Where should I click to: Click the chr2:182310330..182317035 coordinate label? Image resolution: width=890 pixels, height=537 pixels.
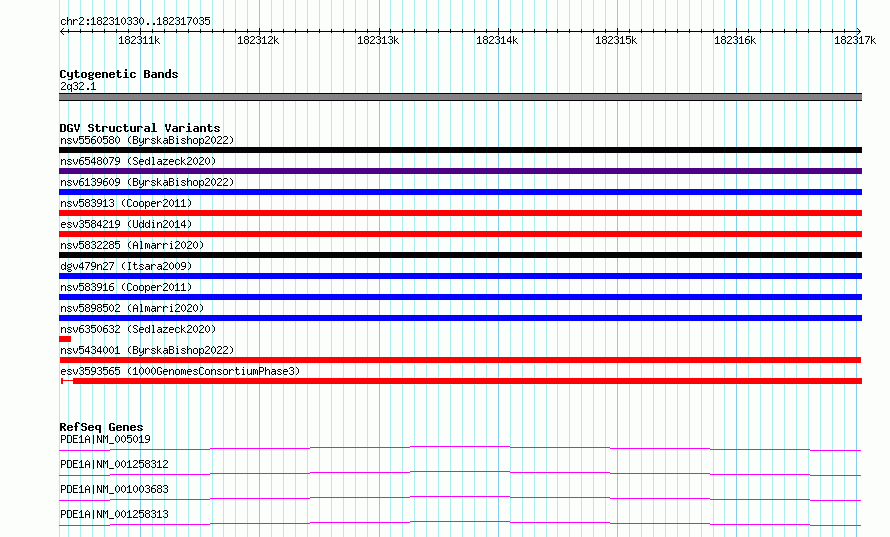(x=135, y=21)
